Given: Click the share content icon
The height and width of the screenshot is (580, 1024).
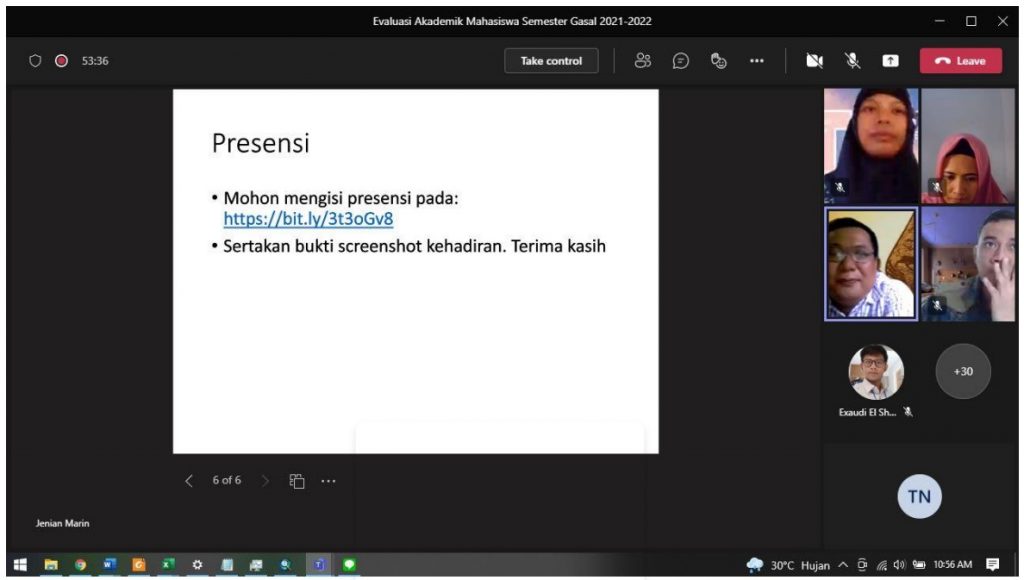Looking at the screenshot, I should [x=889, y=61].
